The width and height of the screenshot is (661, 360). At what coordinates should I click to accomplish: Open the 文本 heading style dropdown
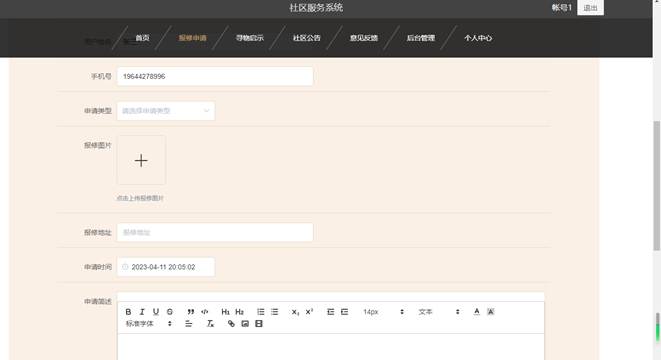tap(438, 312)
